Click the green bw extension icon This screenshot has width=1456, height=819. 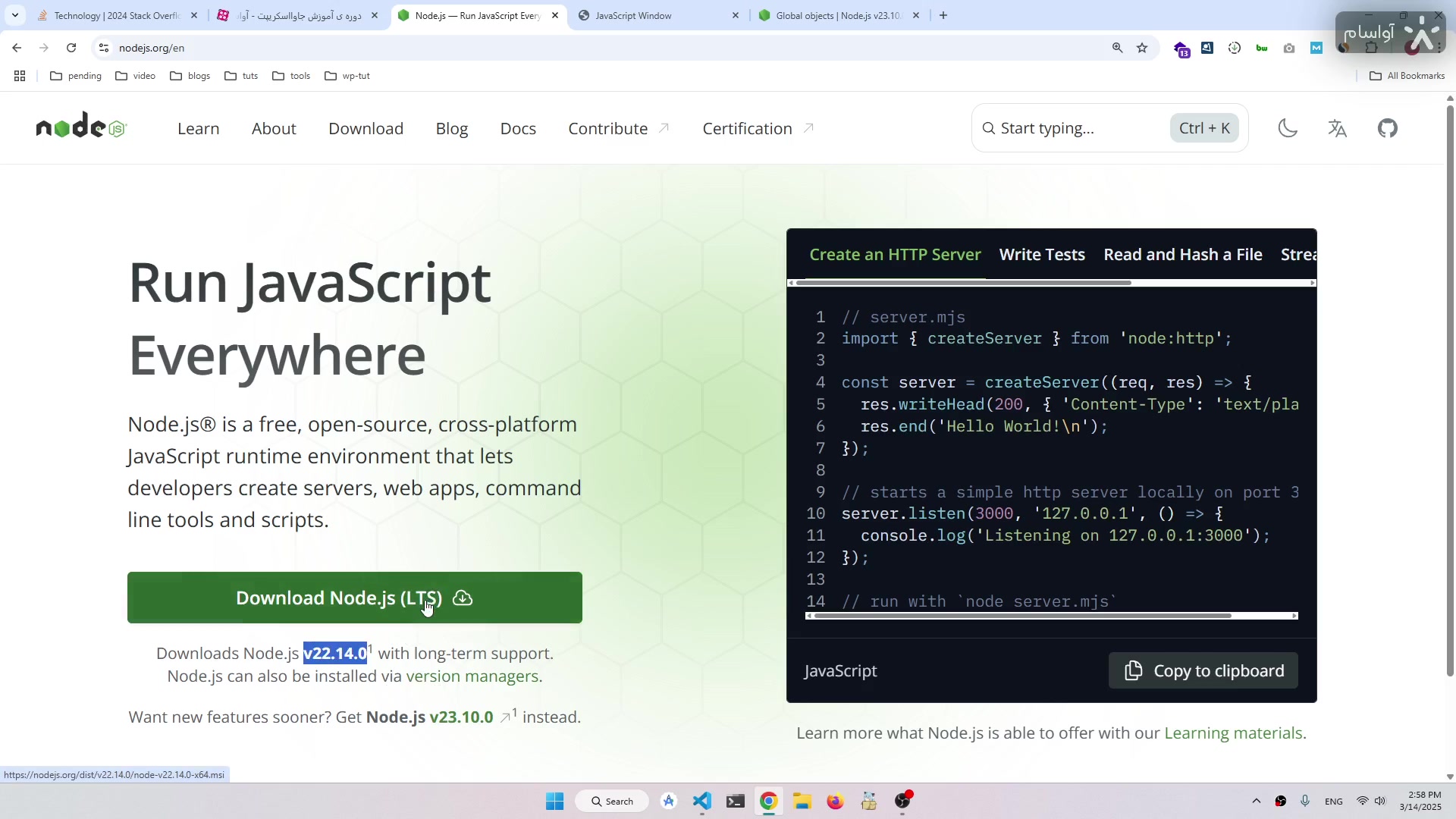point(1262,48)
